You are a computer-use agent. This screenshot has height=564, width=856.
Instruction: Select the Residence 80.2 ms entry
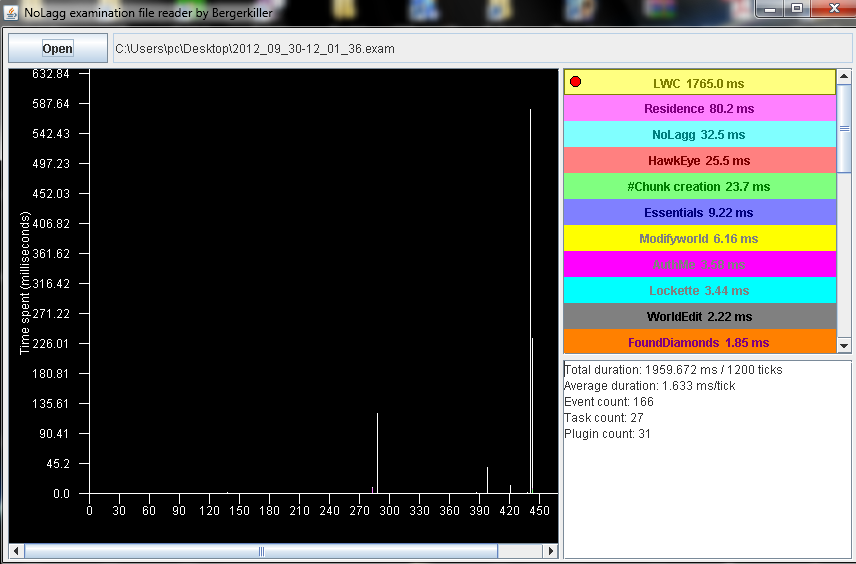[699, 109]
